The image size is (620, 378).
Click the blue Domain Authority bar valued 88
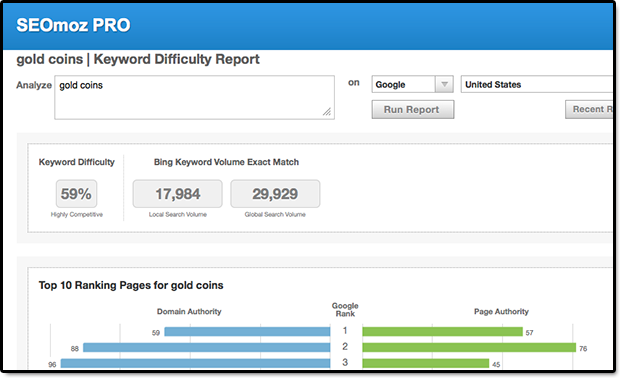coord(206,348)
